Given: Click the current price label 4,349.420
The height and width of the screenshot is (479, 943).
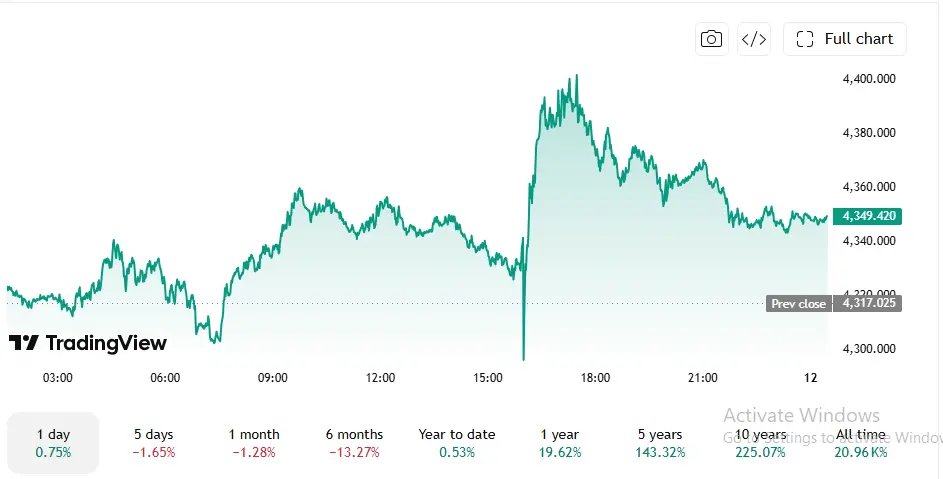Looking at the screenshot, I should 867,216.
